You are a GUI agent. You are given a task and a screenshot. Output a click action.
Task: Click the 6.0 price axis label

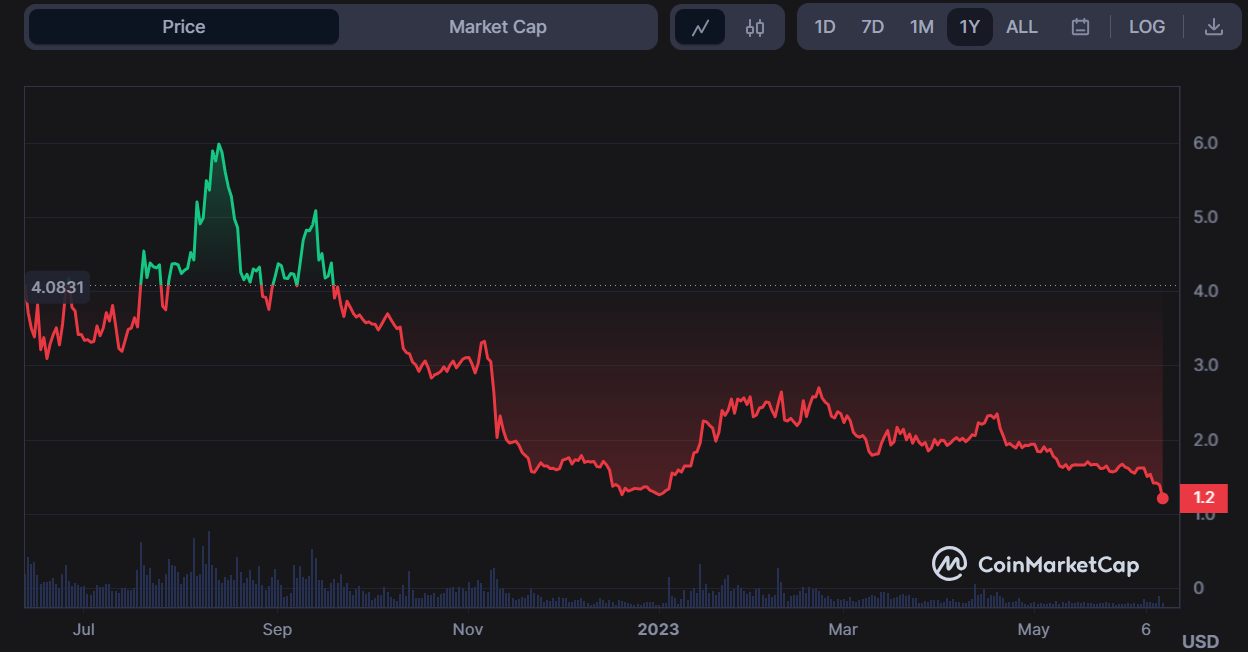tap(1205, 143)
